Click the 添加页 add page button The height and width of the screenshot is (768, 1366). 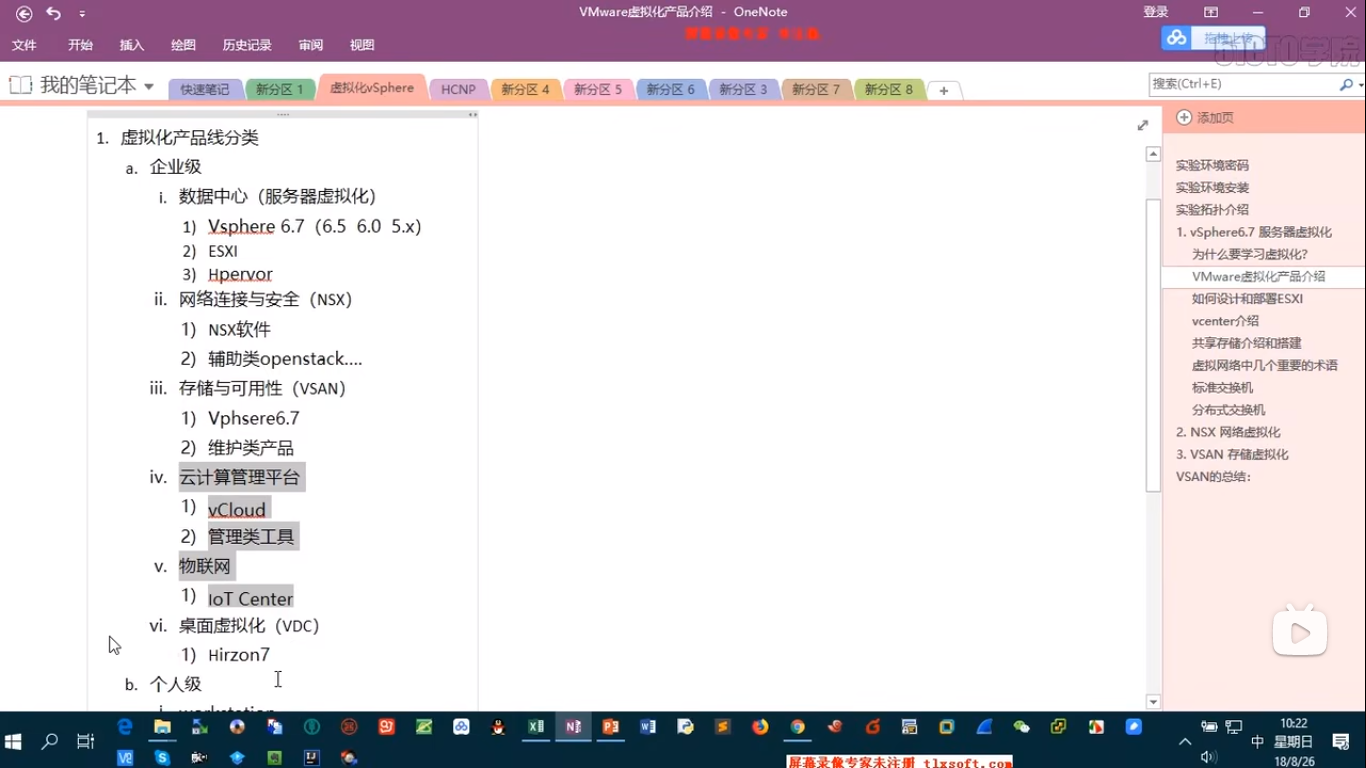pyautogui.click(x=1205, y=118)
